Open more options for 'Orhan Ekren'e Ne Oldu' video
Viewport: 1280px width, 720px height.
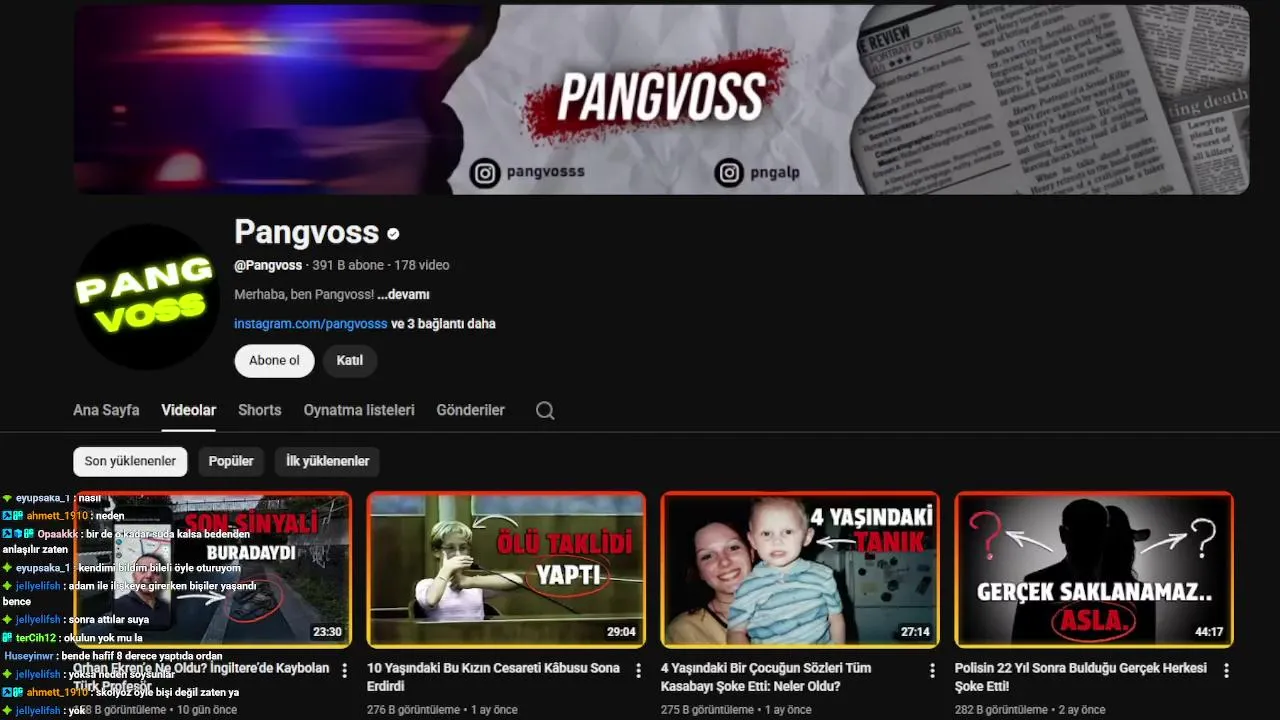point(345,670)
